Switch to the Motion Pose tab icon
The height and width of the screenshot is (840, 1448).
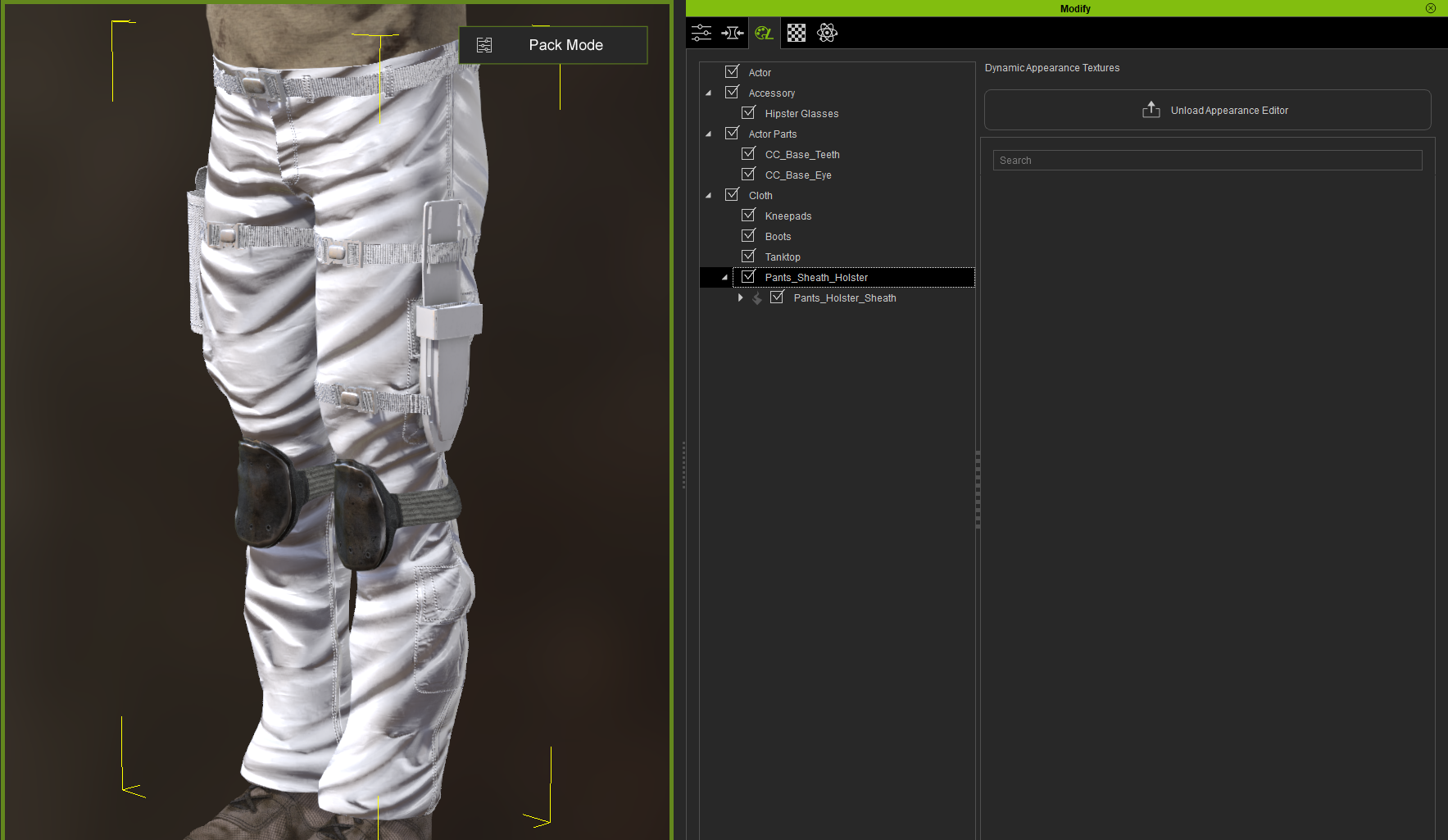pyautogui.click(x=733, y=33)
